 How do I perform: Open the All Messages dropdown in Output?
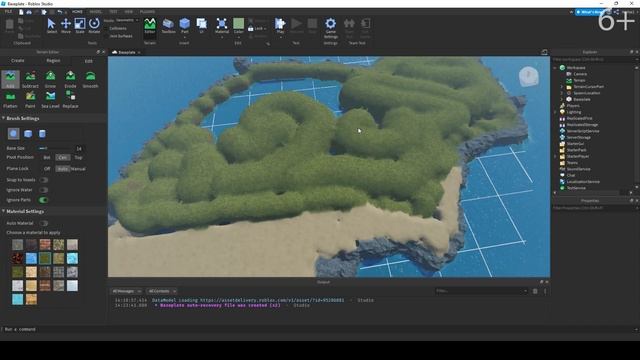(127, 291)
